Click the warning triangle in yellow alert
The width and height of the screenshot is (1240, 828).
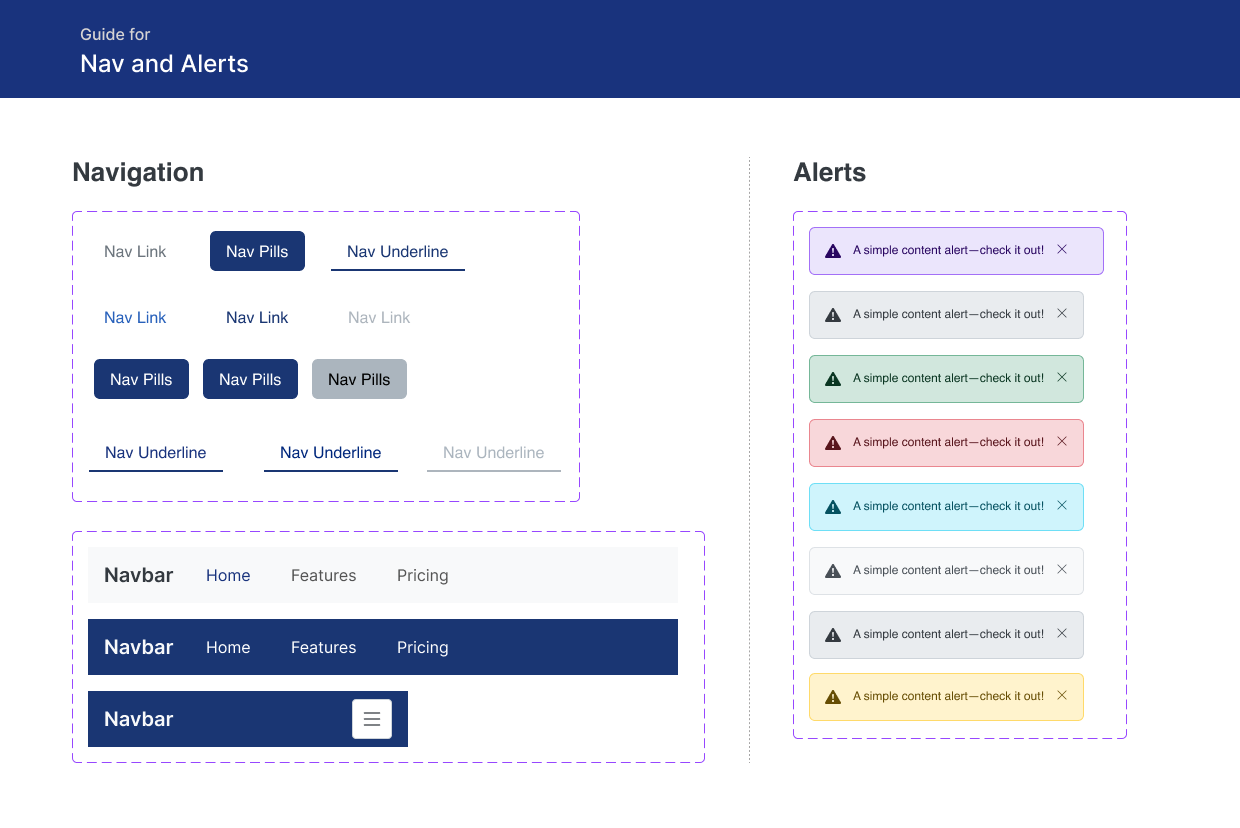click(x=833, y=697)
